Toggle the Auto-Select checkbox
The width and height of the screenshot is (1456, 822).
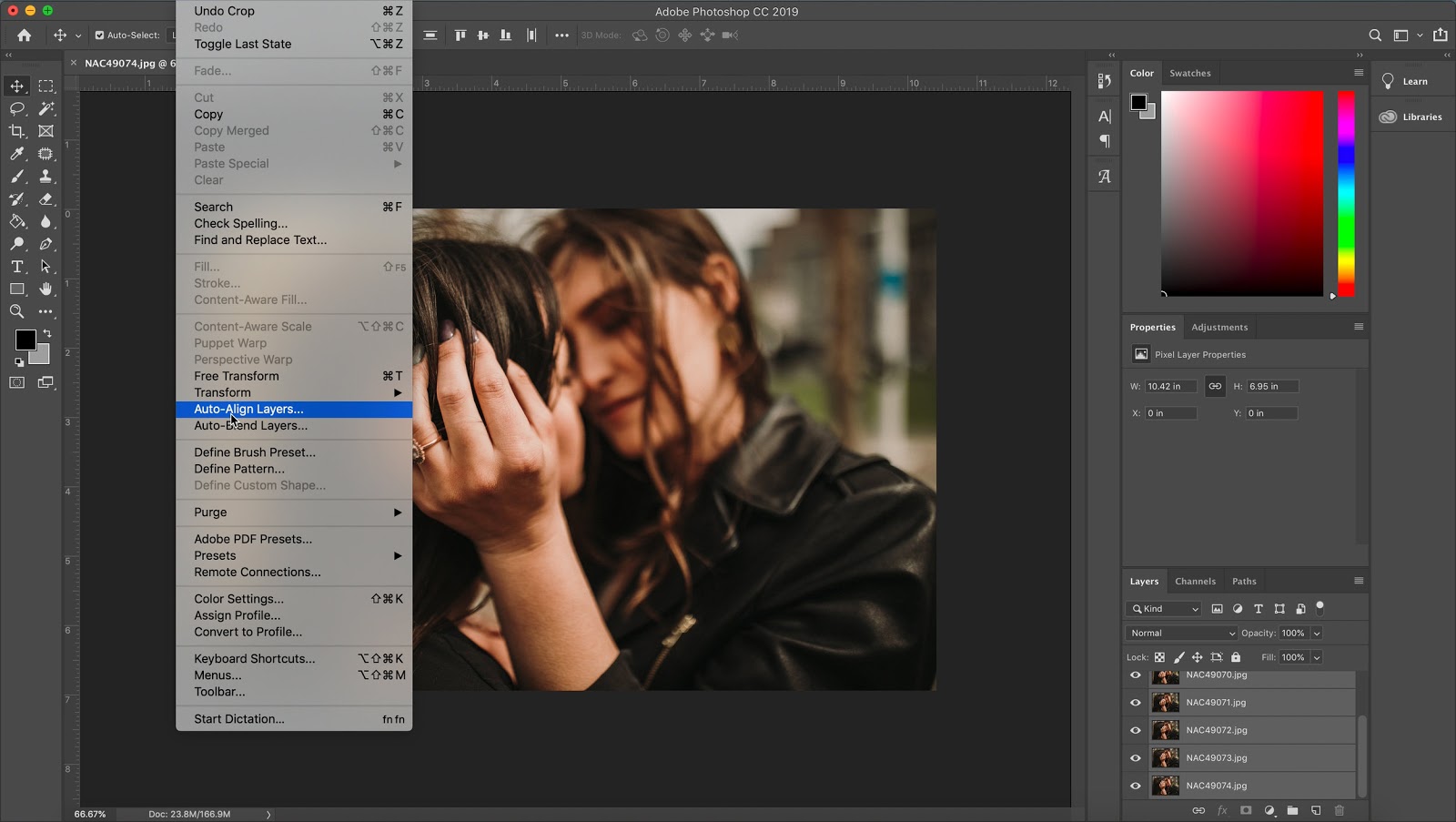pyautogui.click(x=99, y=36)
